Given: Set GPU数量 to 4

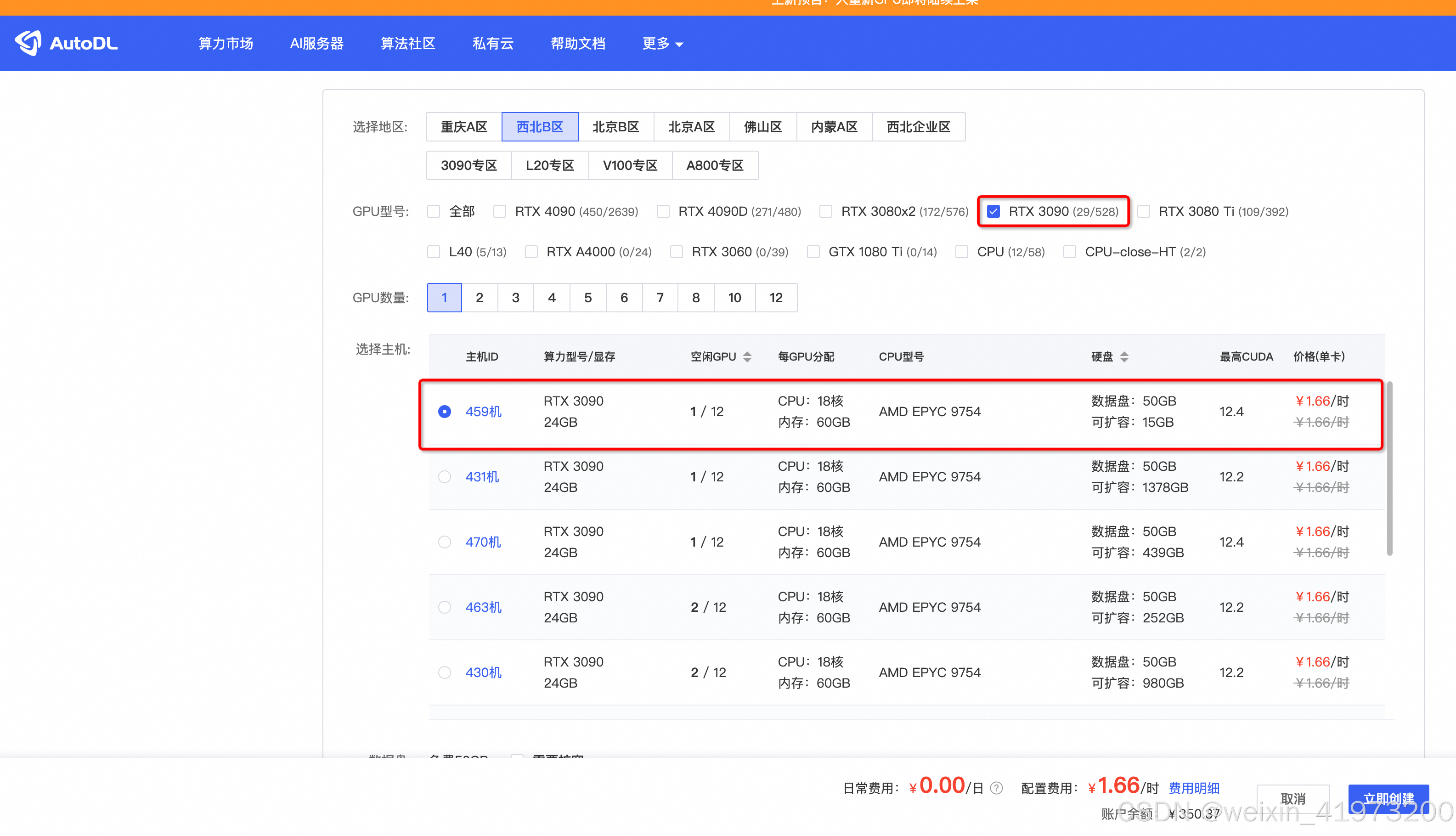Looking at the screenshot, I should point(552,298).
